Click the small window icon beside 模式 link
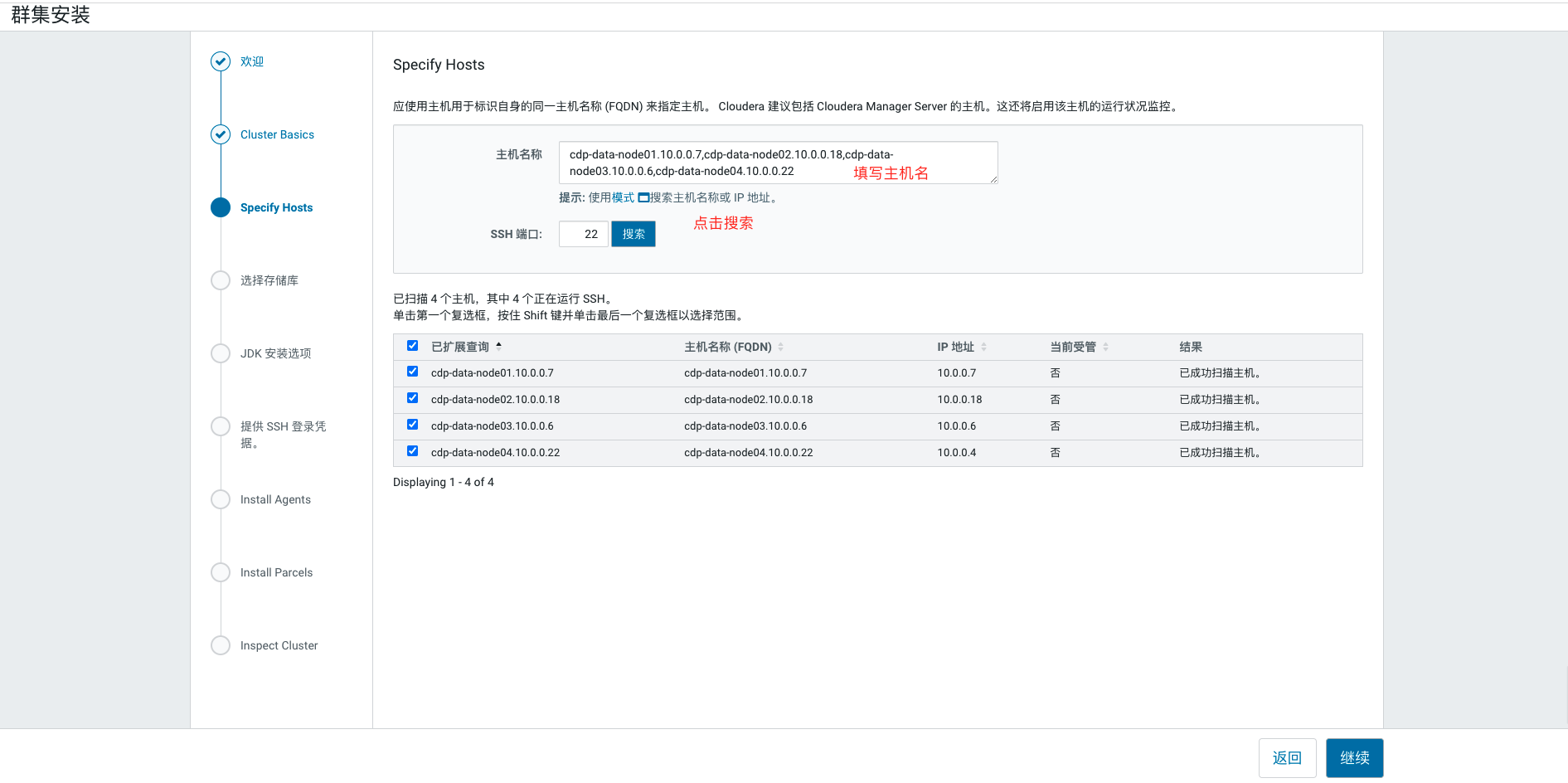Image resolution: width=1568 pixels, height=783 pixels. pos(643,198)
